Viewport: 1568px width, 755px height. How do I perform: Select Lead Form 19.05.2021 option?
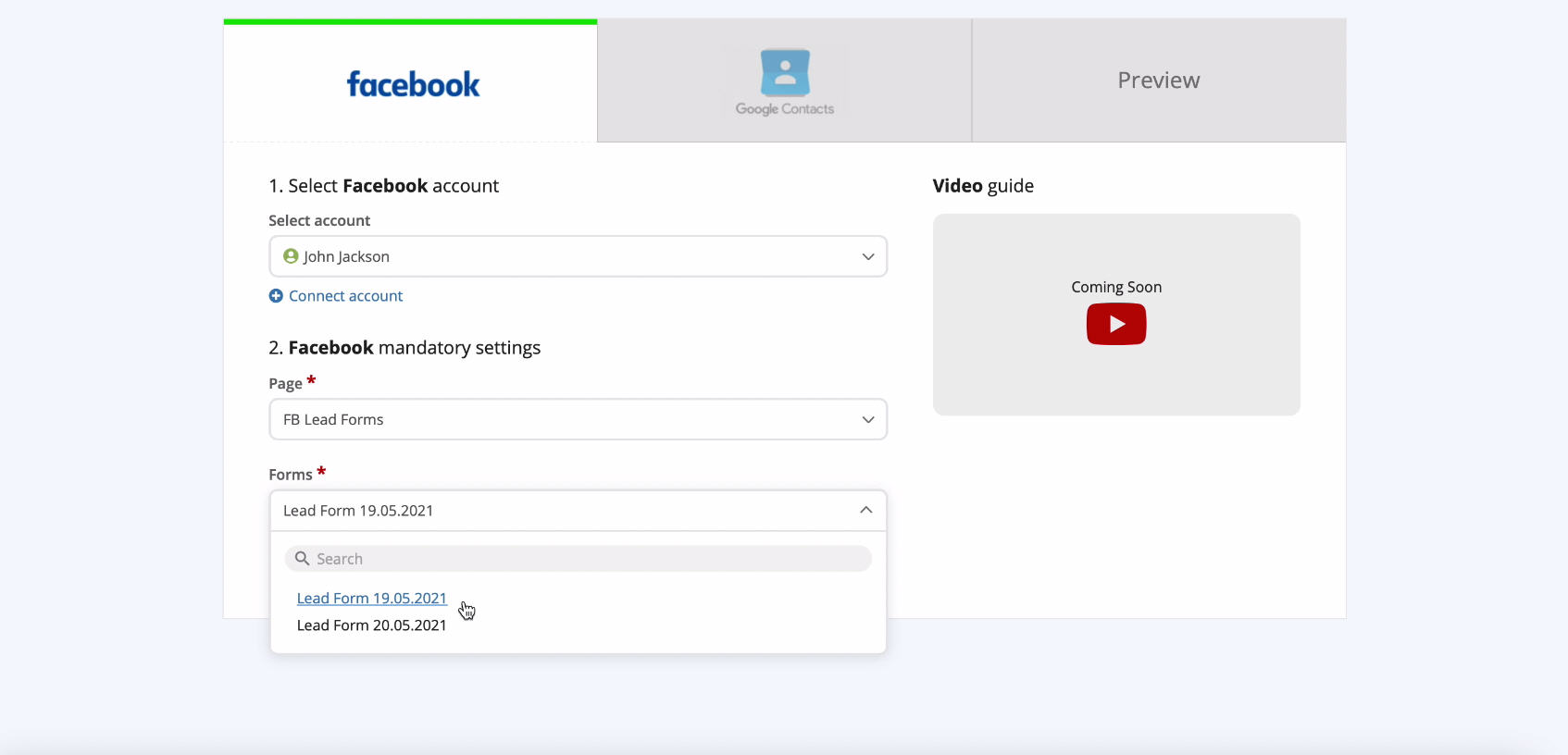(372, 599)
